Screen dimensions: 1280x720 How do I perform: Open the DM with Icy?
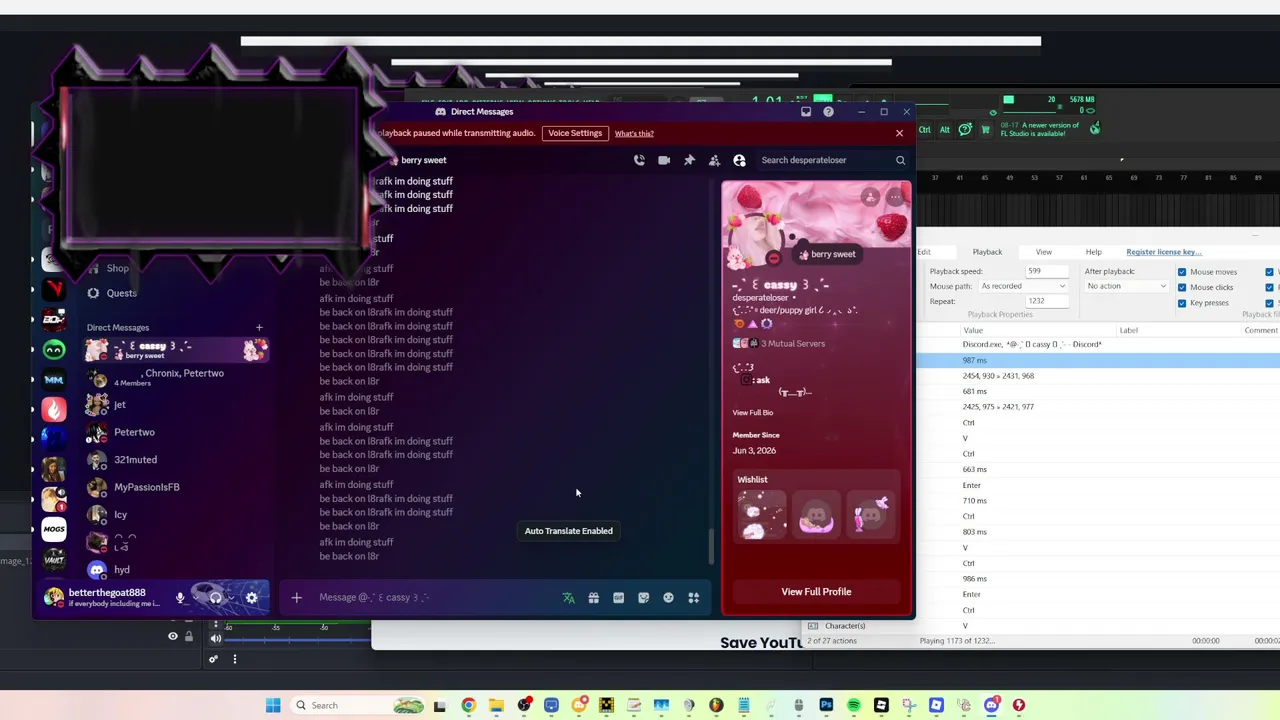coord(176,515)
